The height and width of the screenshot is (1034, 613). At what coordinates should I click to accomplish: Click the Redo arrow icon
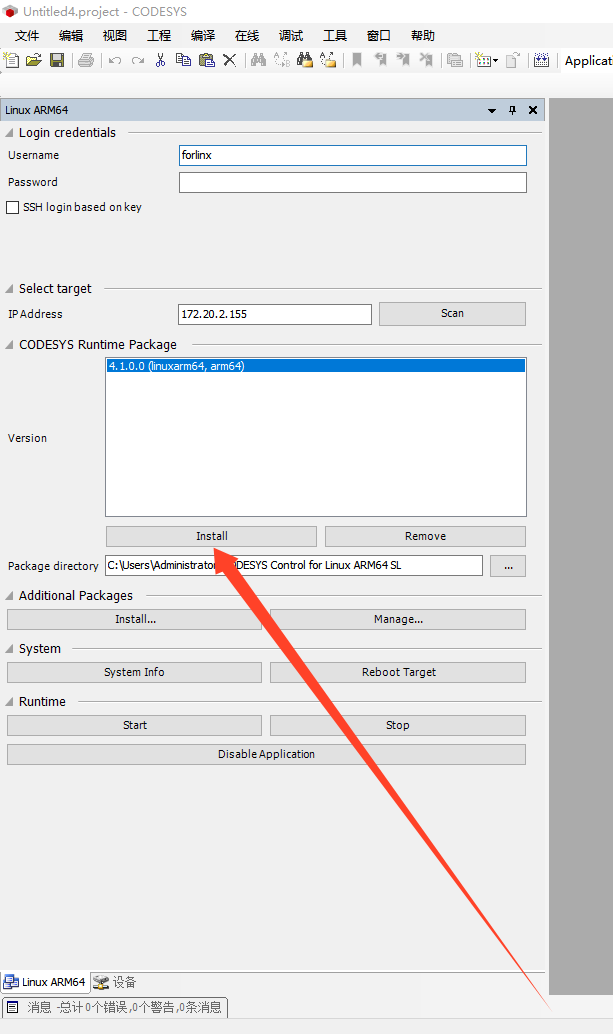138,61
